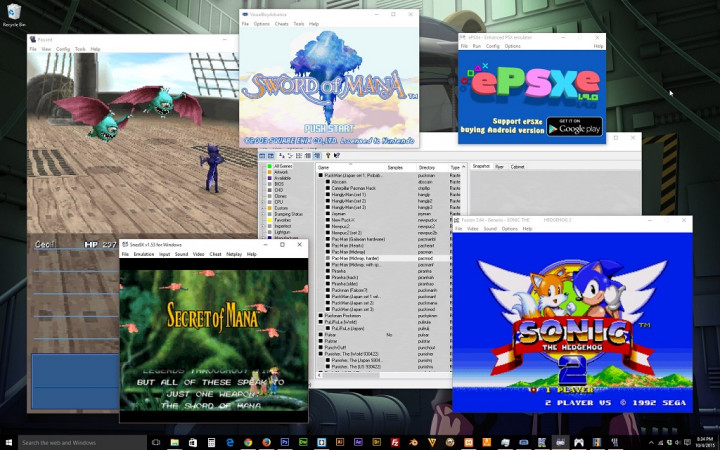This screenshot has height=450, width=720.
Task: Open Tools menu in the DS emulator window
Action: 80,49
